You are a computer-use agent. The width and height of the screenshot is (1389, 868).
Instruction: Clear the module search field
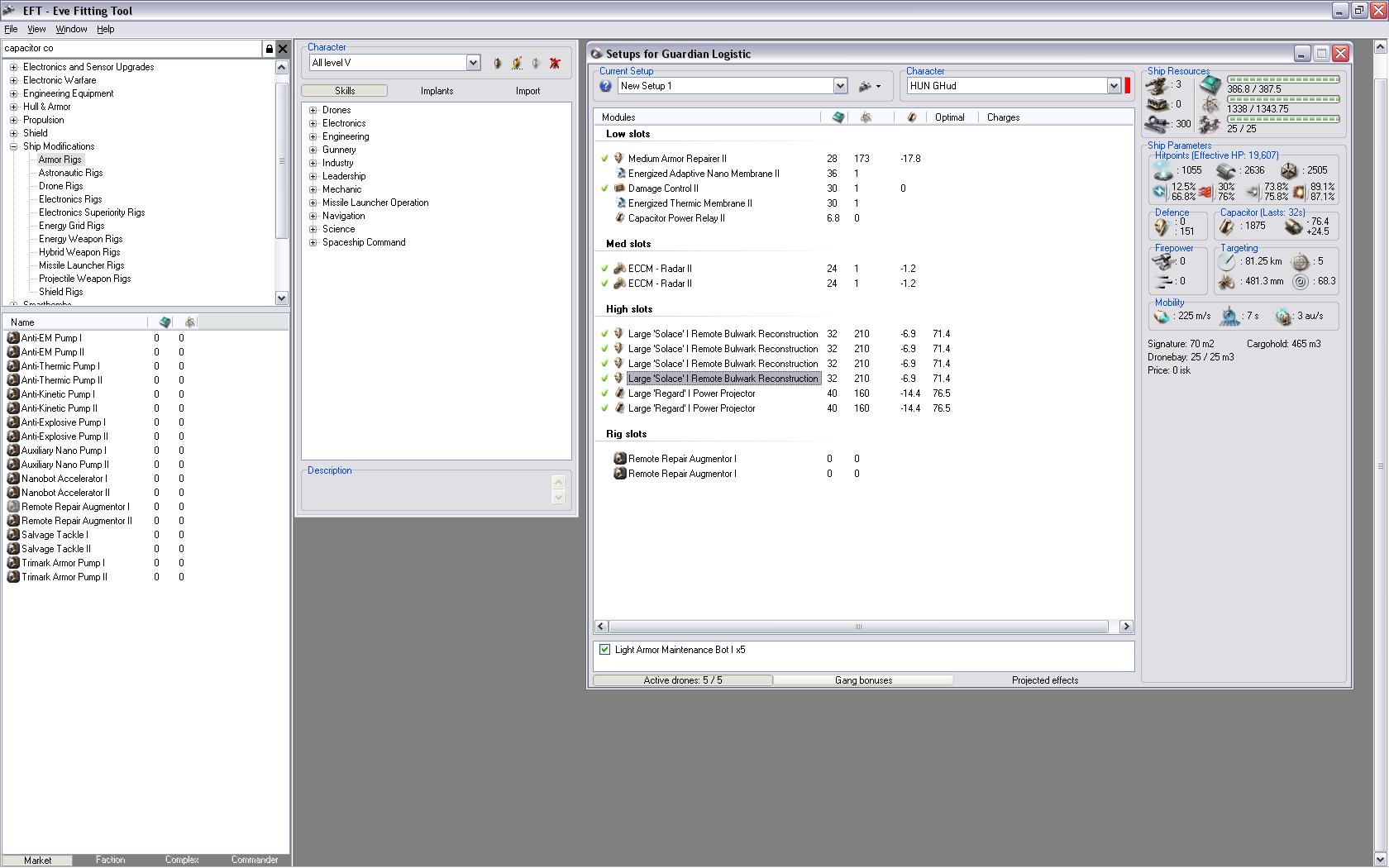tap(283, 49)
